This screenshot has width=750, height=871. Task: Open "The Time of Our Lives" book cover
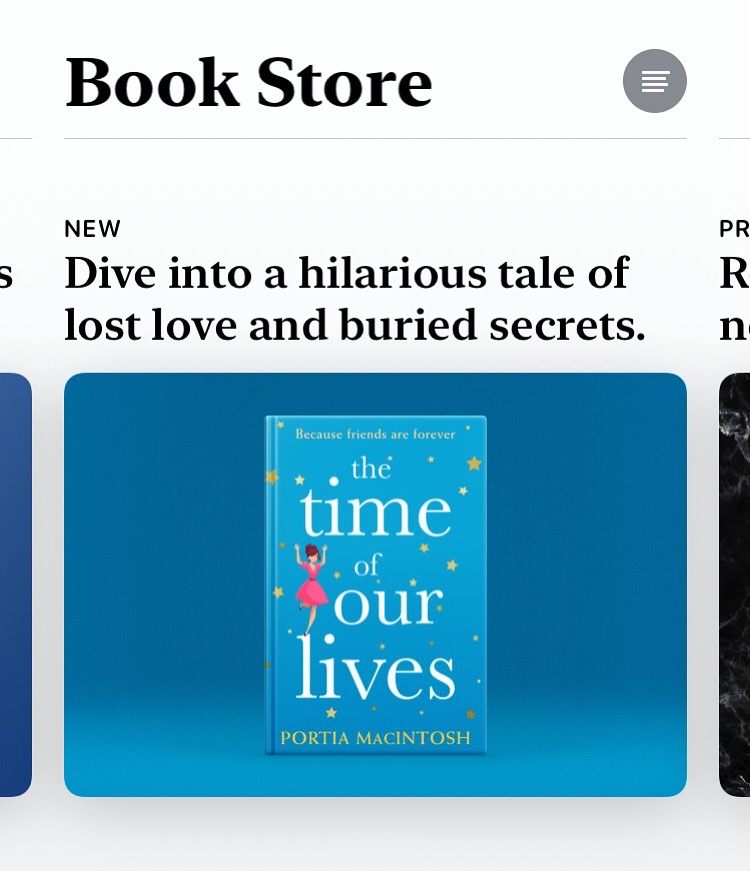(x=376, y=584)
